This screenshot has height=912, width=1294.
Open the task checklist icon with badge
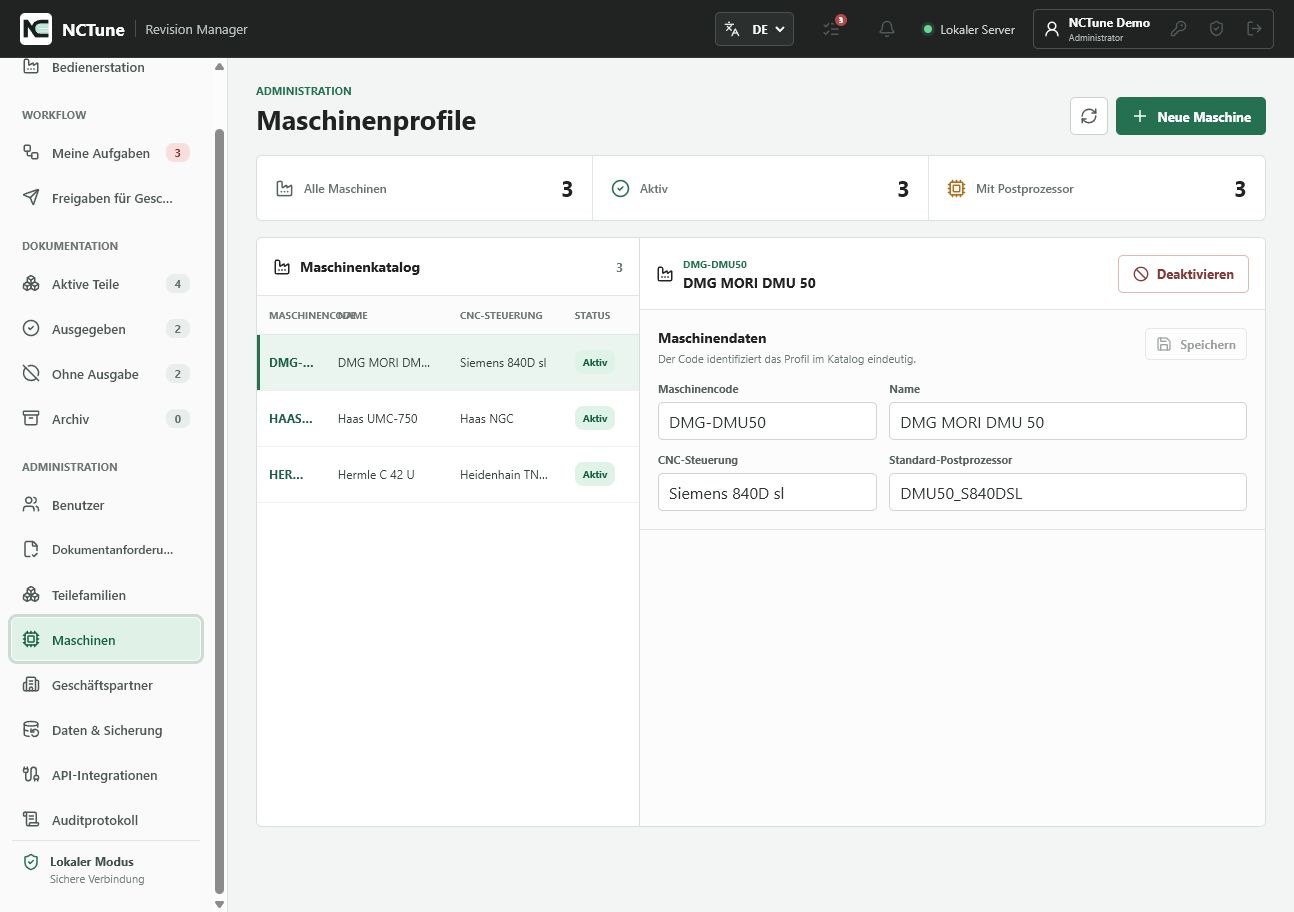pos(832,29)
